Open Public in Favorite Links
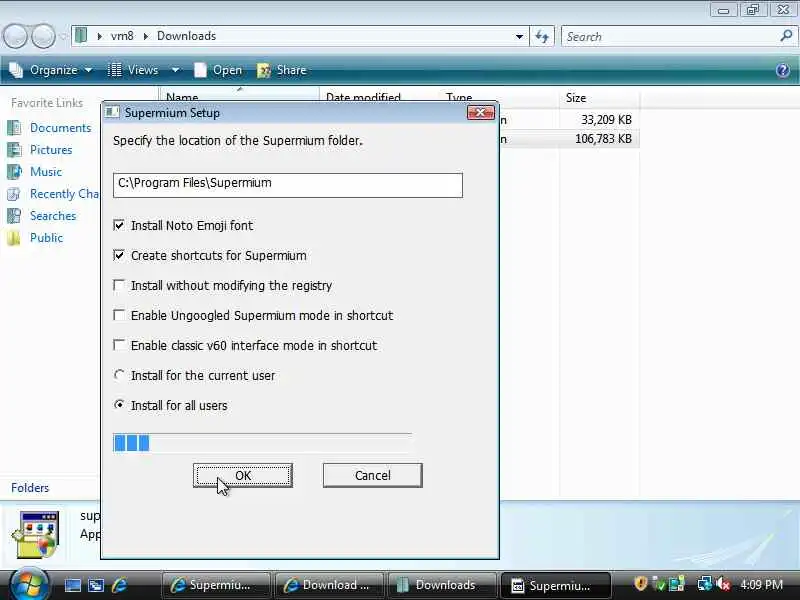The height and width of the screenshot is (600, 800). tap(46, 238)
